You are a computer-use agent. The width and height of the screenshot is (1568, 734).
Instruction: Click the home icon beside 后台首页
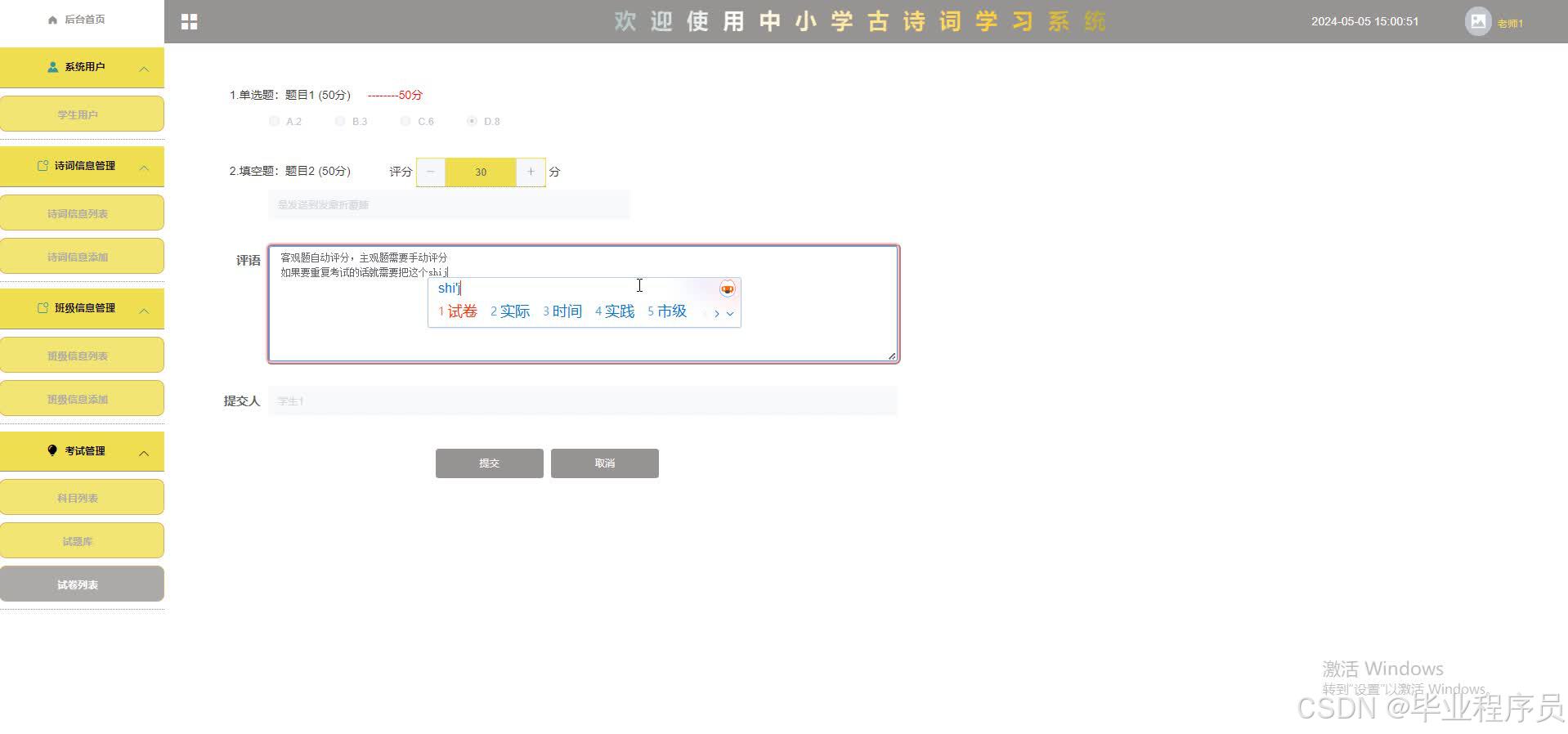pyautogui.click(x=53, y=20)
